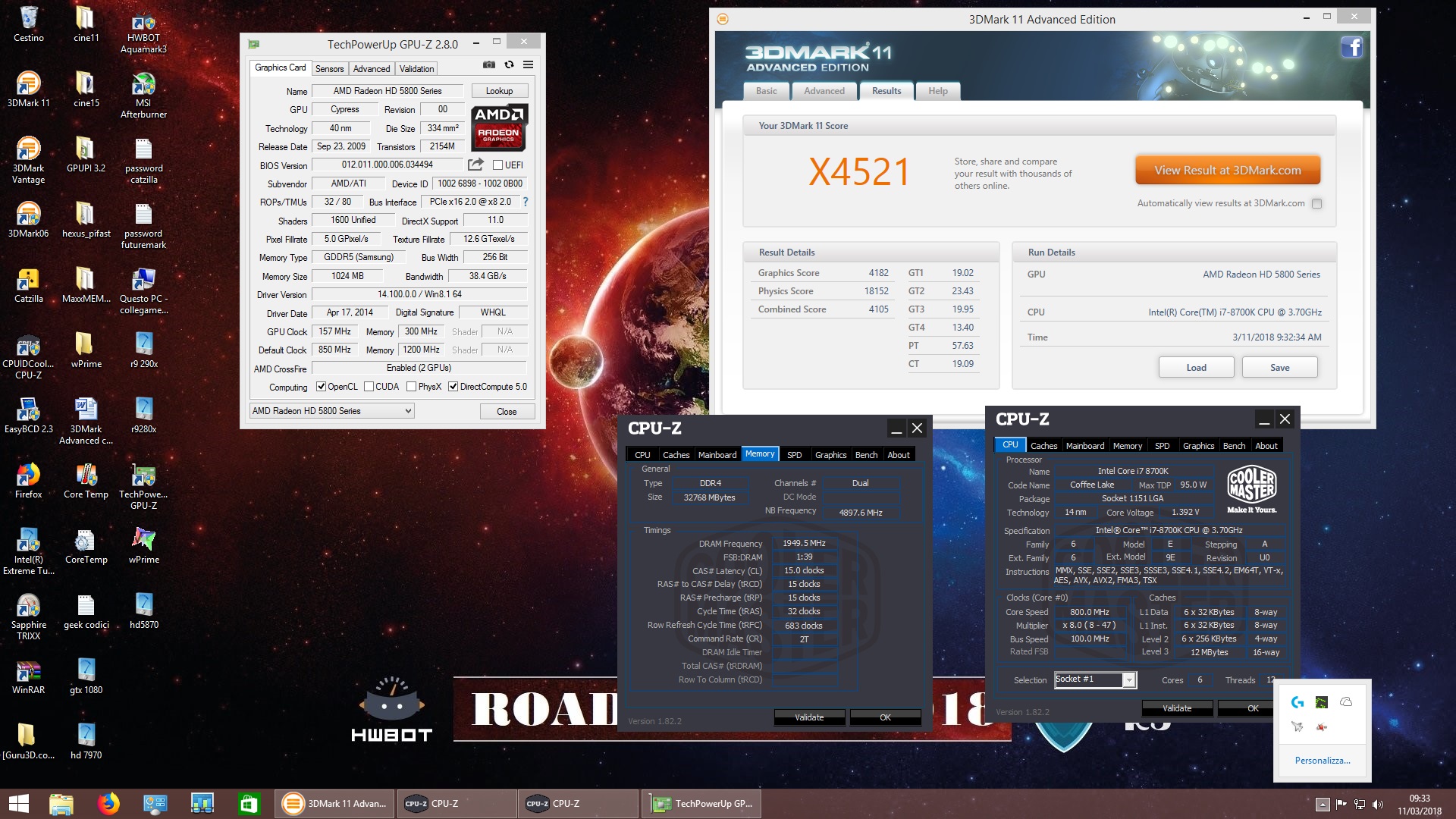Launch Firefox from the taskbar
The image size is (1456, 819).
tap(108, 804)
